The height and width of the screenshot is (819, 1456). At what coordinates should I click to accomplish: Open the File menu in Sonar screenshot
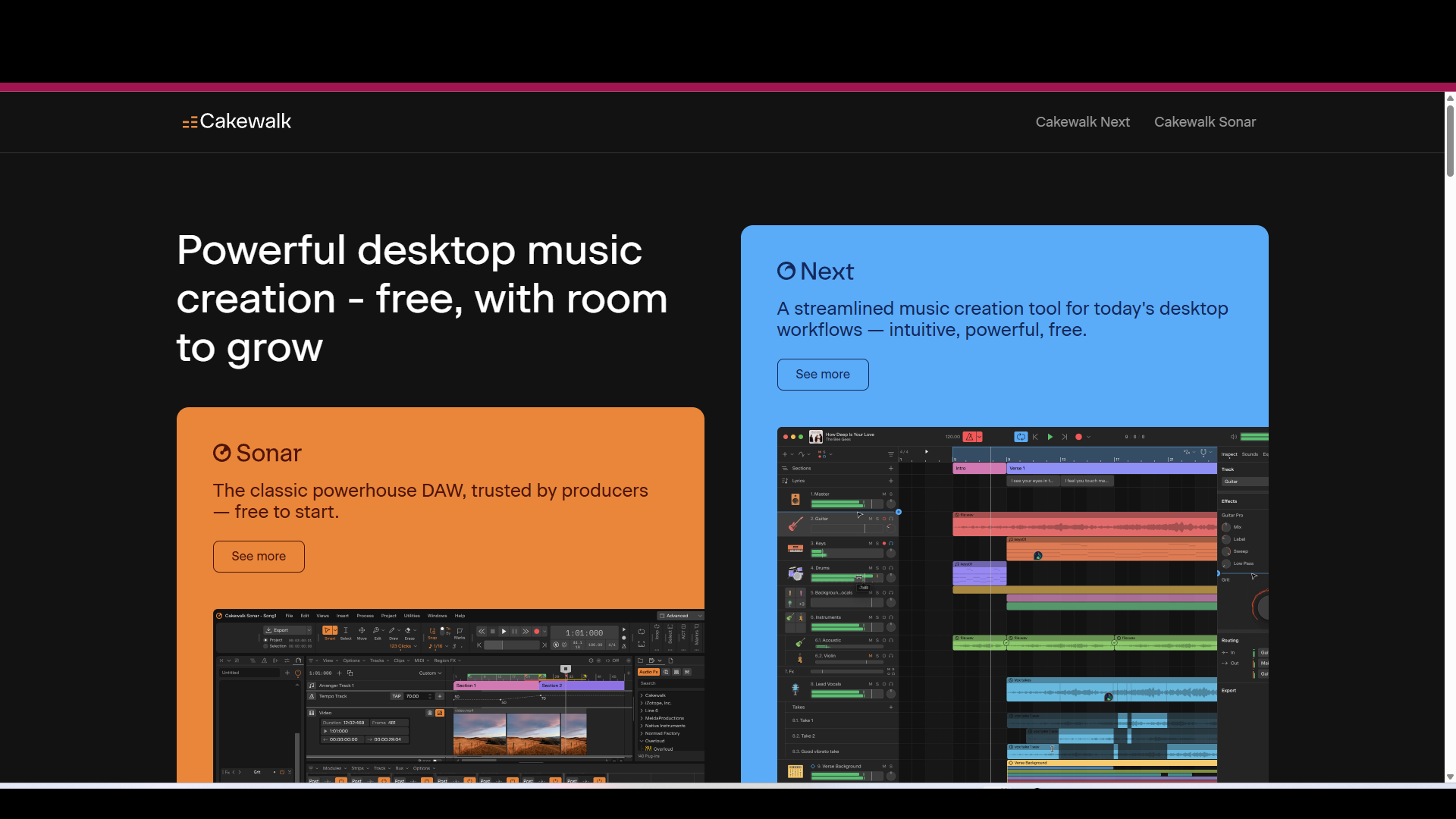click(x=289, y=616)
